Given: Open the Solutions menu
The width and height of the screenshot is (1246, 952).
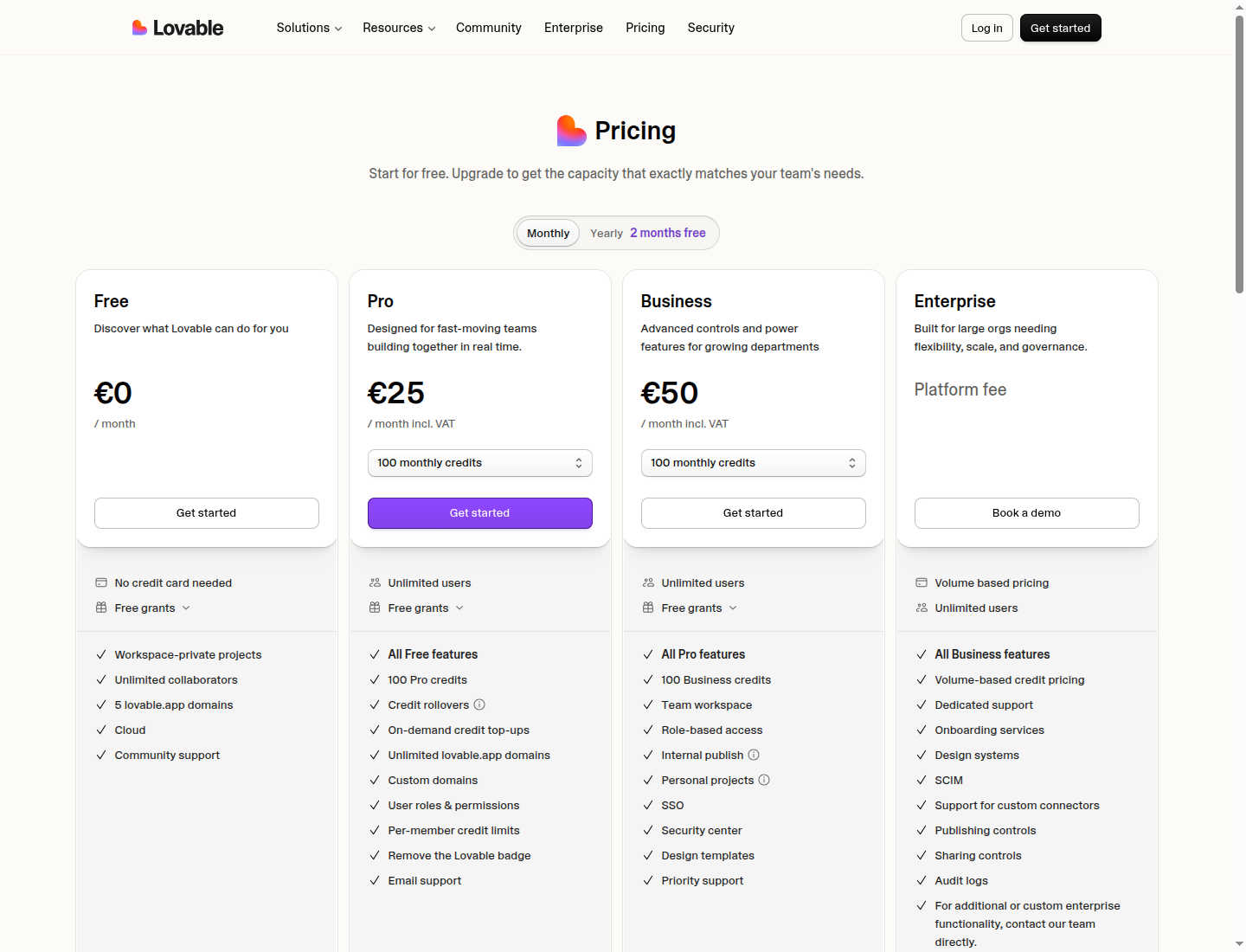Looking at the screenshot, I should click(x=309, y=28).
